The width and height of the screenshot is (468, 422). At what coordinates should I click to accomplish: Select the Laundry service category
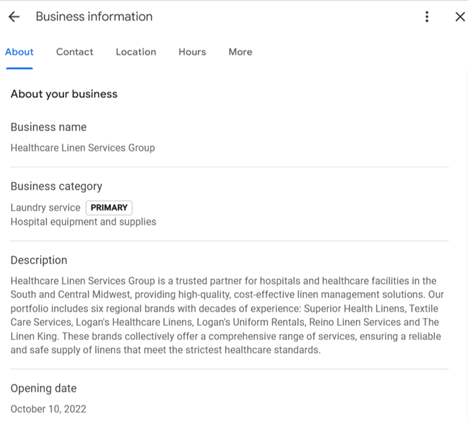tap(45, 208)
